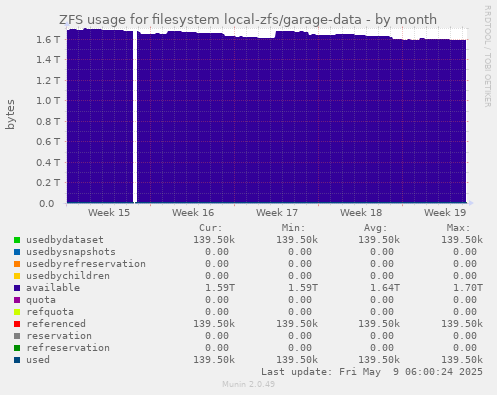The image size is (497, 395).
Task: Click the 'Avg:' column header
Action: [x=376, y=228]
